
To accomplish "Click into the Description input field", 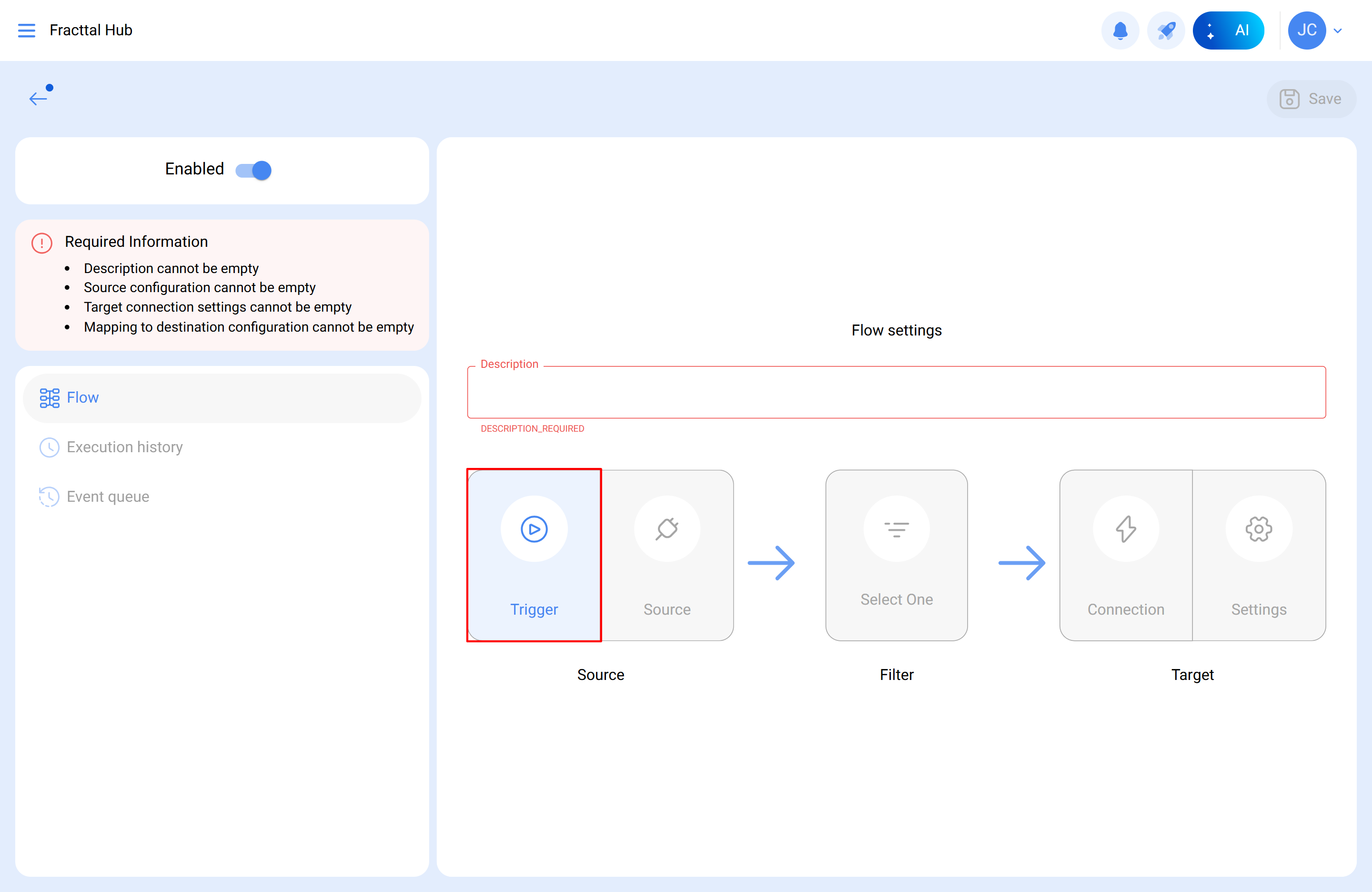I will pyautogui.click(x=896, y=392).
